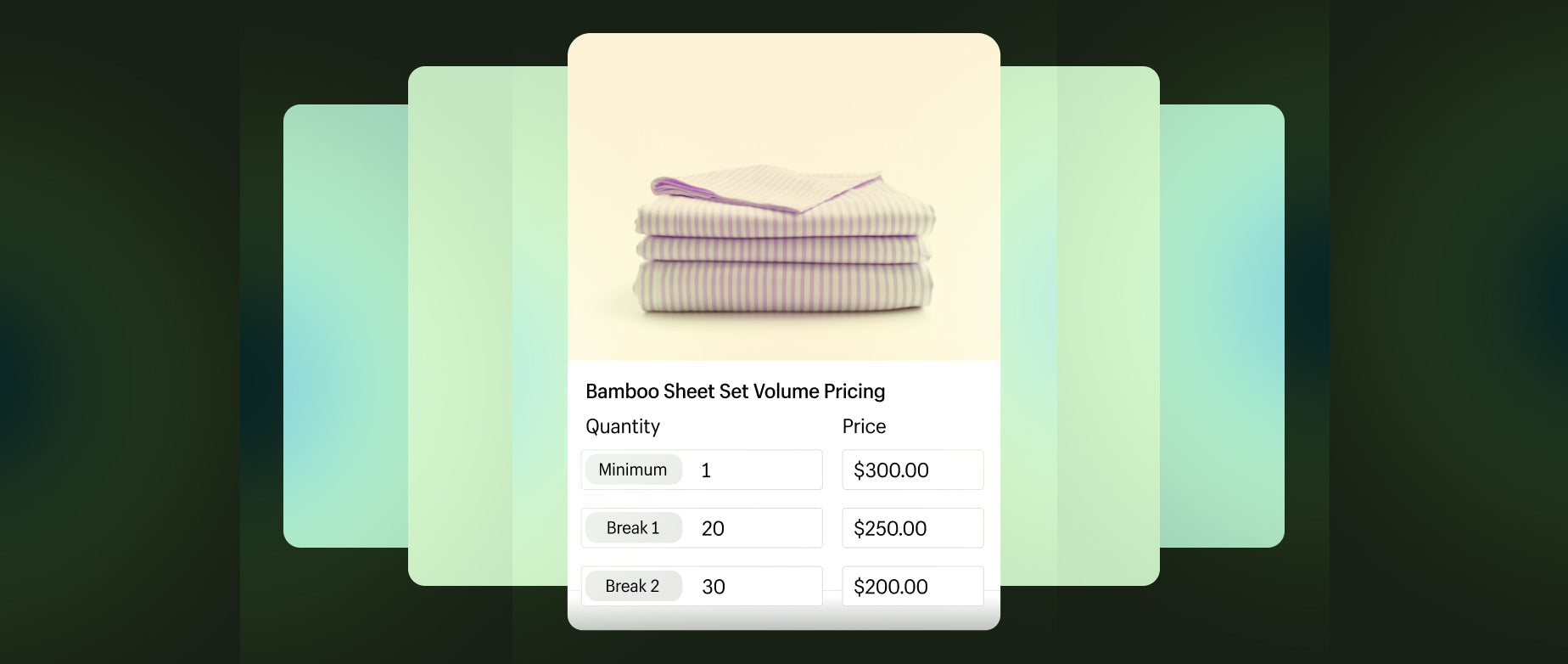
Task: Click the Price column header
Action: coord(863,426)
